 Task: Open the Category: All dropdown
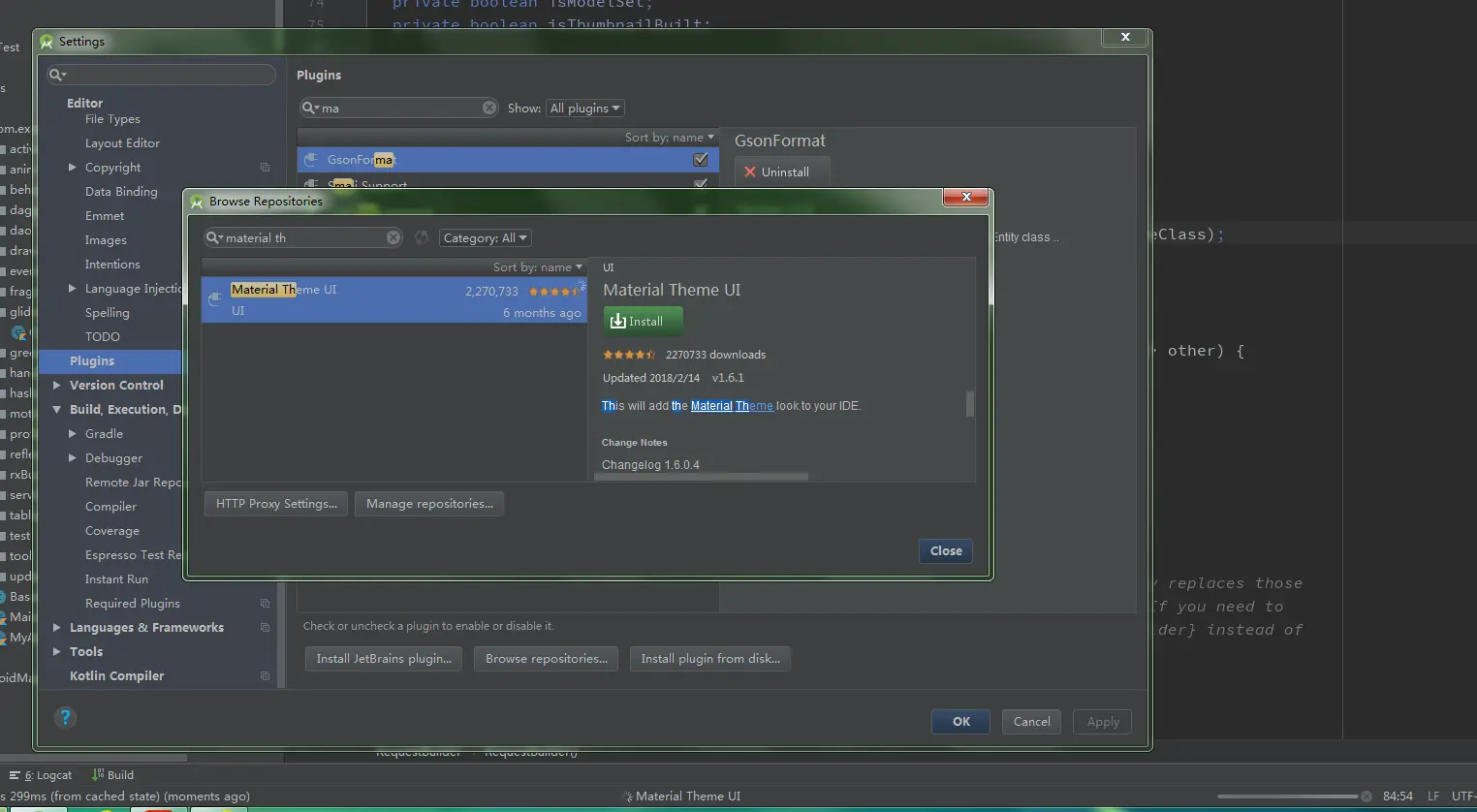click(x=486, y=237)
